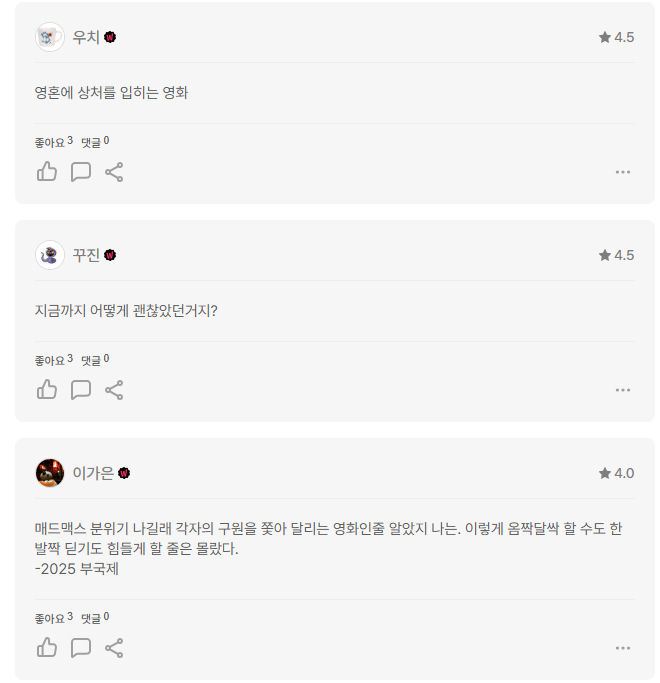This screenshot has height=683, width=660.
Task: Open review text '영혼에 상처를 입히는 영화'
Action: [111, 93]
